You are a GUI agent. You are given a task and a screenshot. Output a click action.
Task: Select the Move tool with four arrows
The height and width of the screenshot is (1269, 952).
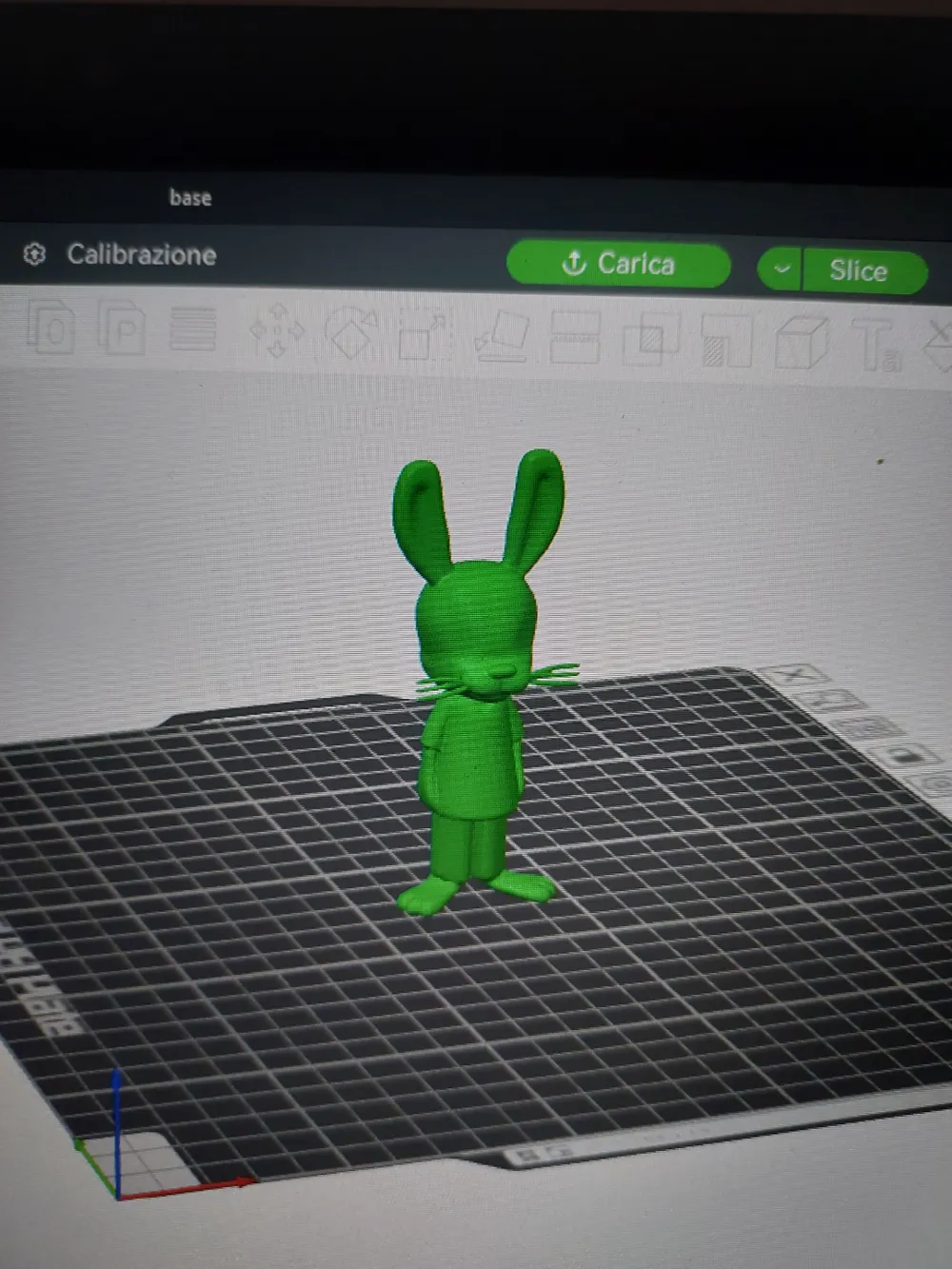(x=276, y=331)
